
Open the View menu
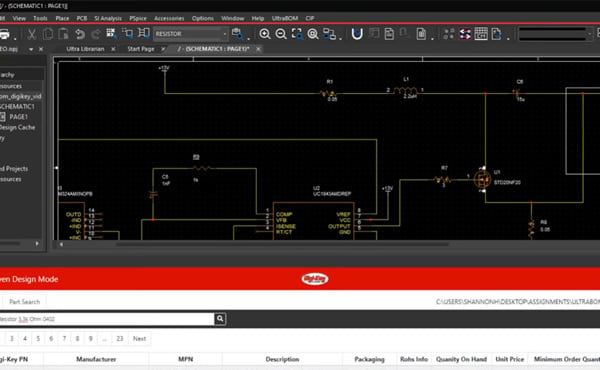coord(19,18)
